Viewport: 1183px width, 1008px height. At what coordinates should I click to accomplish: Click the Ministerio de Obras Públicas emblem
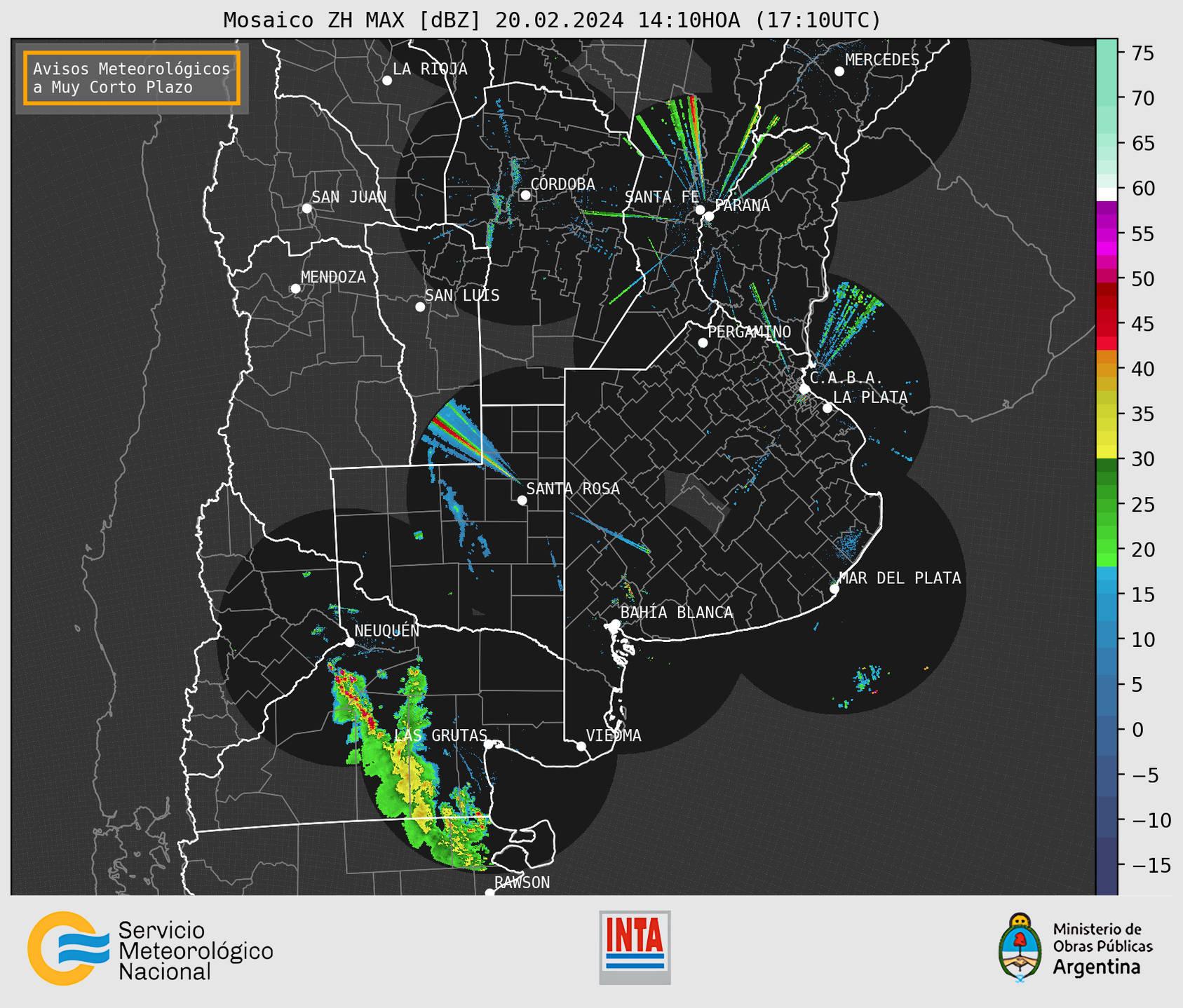pyautogui.click(x=1020, y=947)
